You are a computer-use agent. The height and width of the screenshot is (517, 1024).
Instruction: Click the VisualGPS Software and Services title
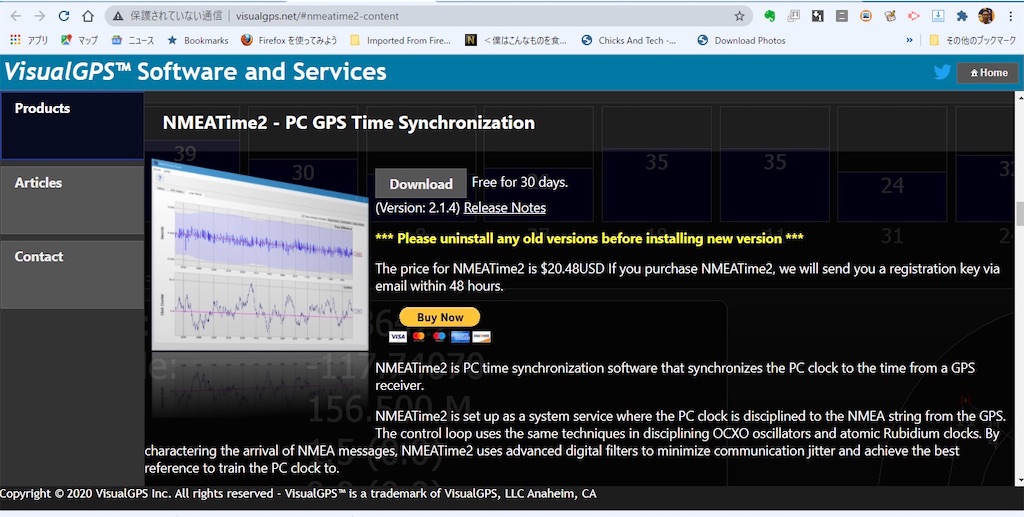pos(195,71)
